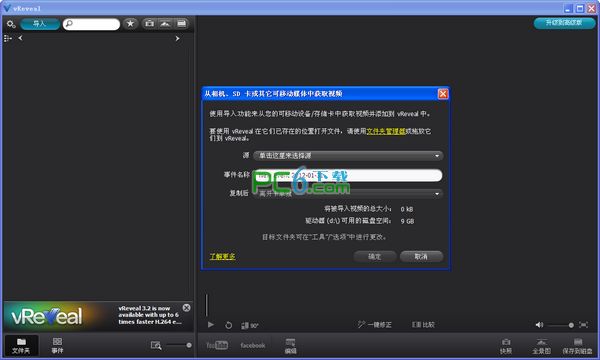Screen dimensions: 600x360
Task: Toggle the 比较 compare view
Action: [x=423, y=324]
